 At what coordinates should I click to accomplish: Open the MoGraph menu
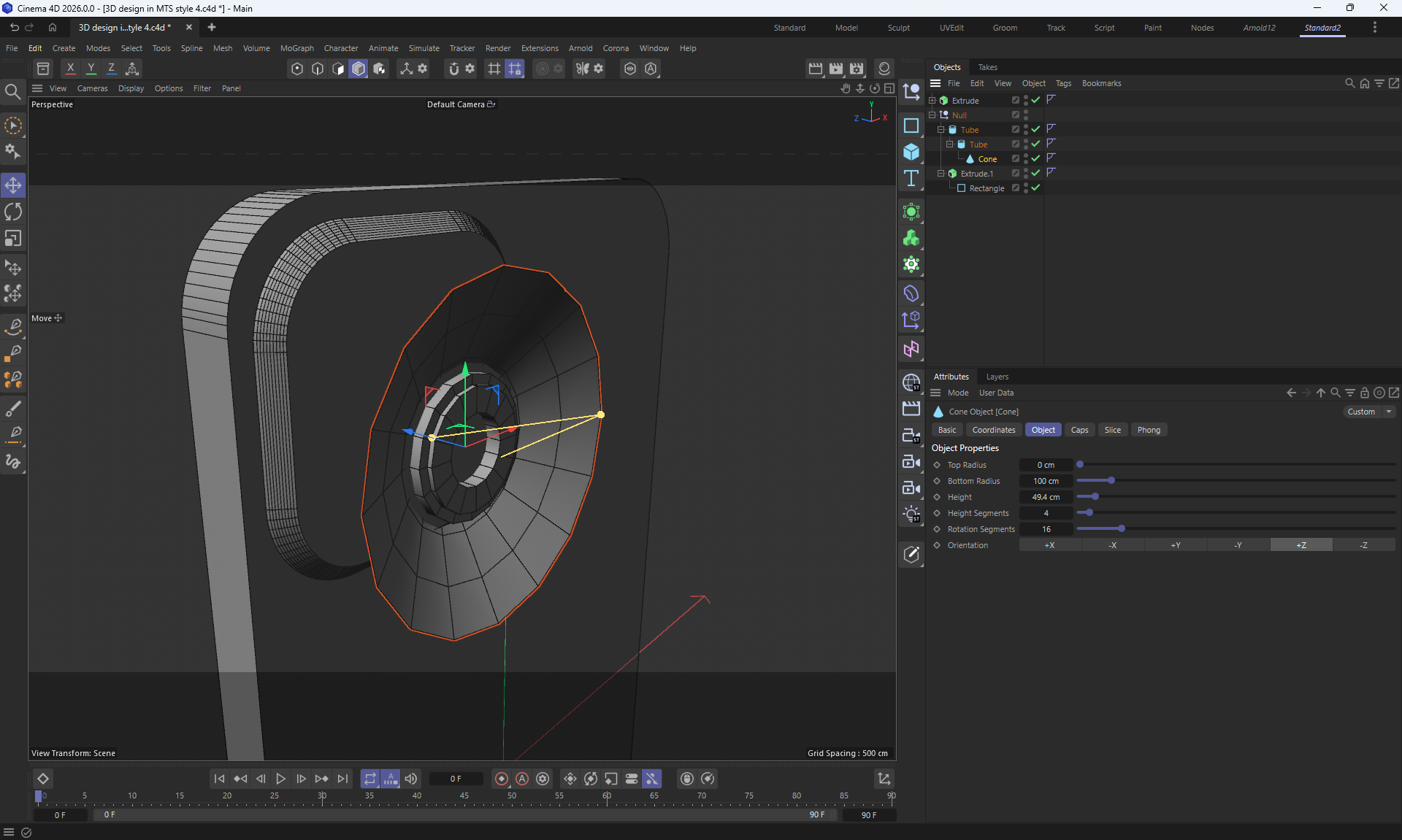click(x=296, y=48)
